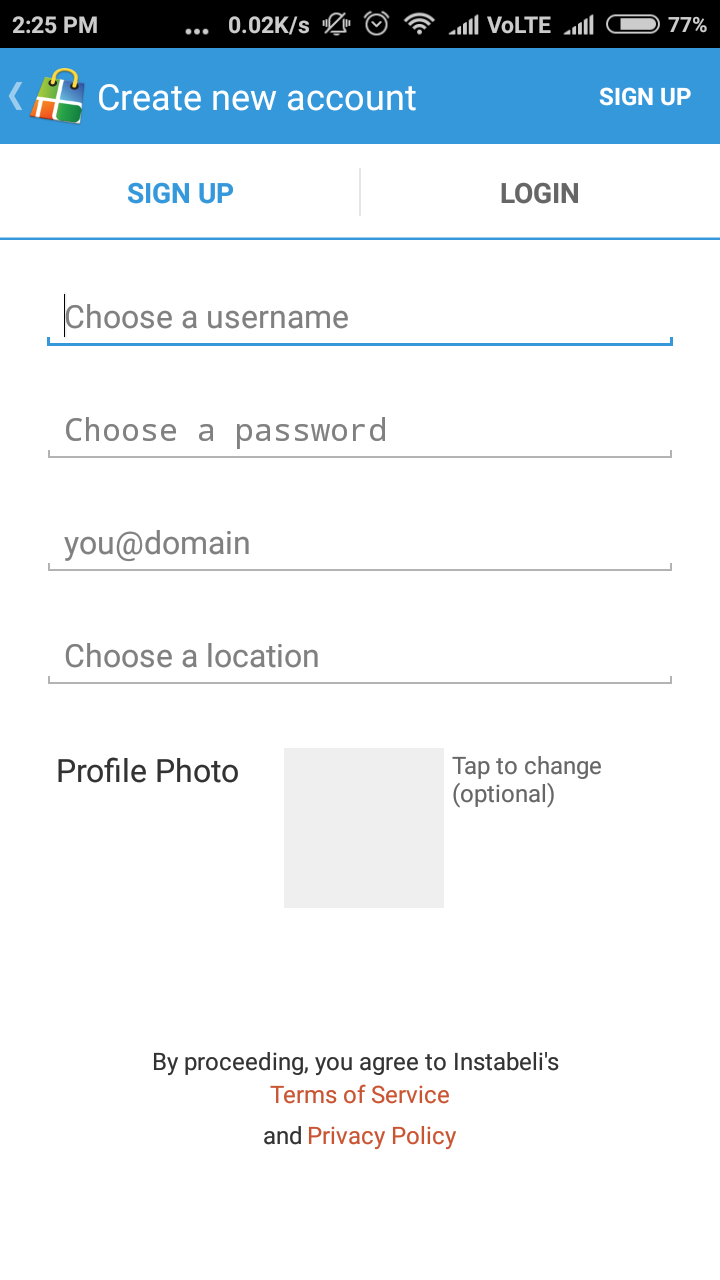The height and width of the screenshot is (1280, 720).
Task: Tap the Instabeli shopping bag app icon
Action: point(58,97)
